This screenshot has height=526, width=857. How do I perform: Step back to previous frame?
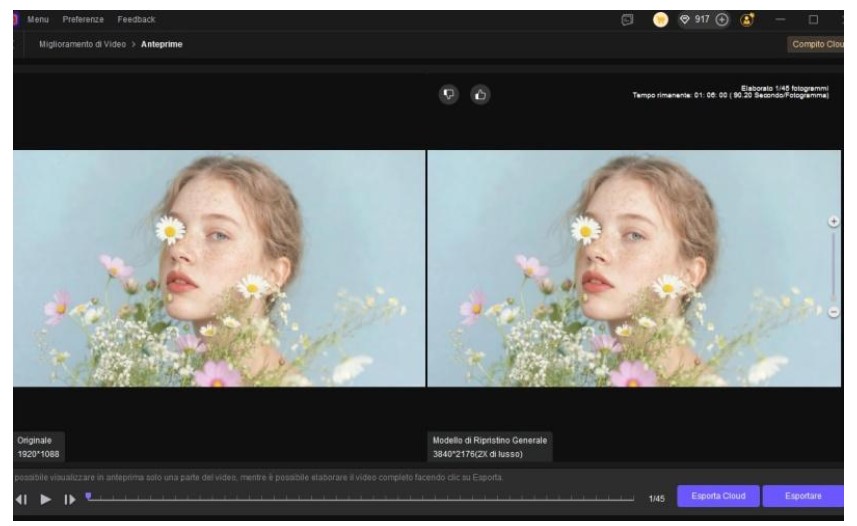pos(21,499)
